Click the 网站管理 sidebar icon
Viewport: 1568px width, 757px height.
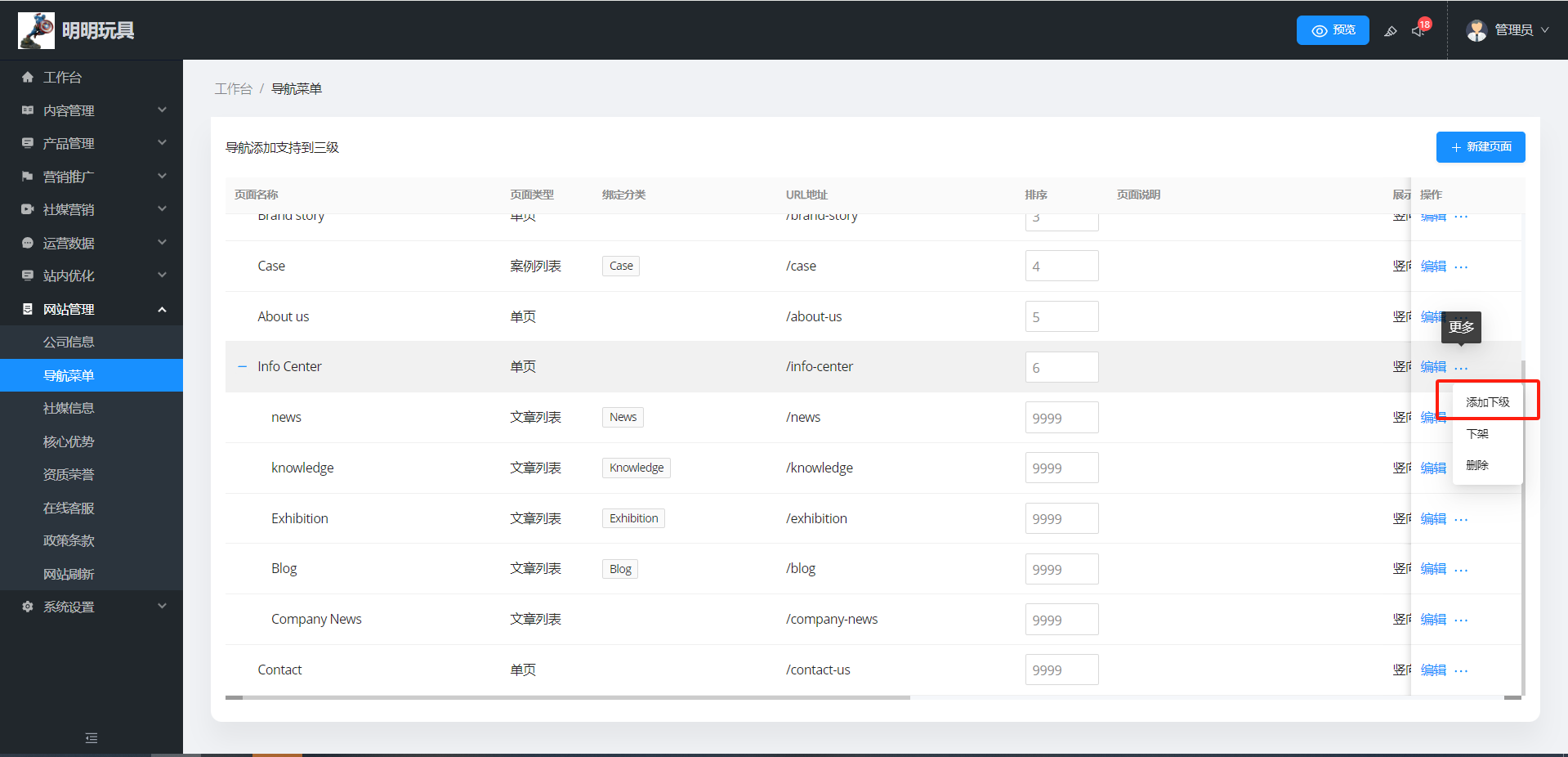[x=28, y=309]
